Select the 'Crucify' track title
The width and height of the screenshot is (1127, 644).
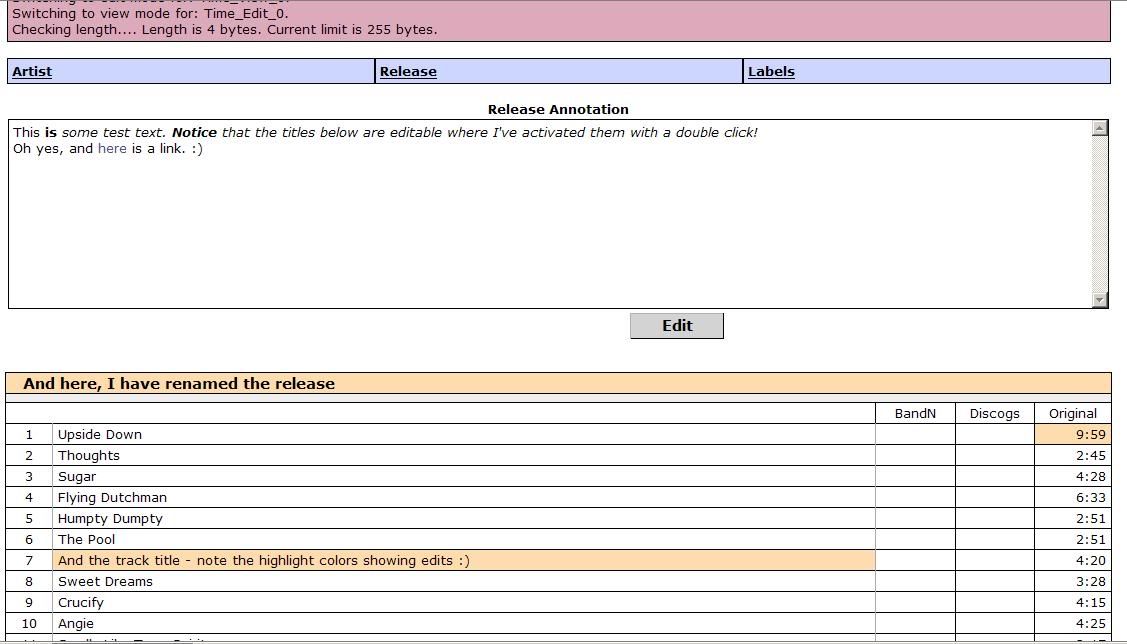[x=81, y=602]
